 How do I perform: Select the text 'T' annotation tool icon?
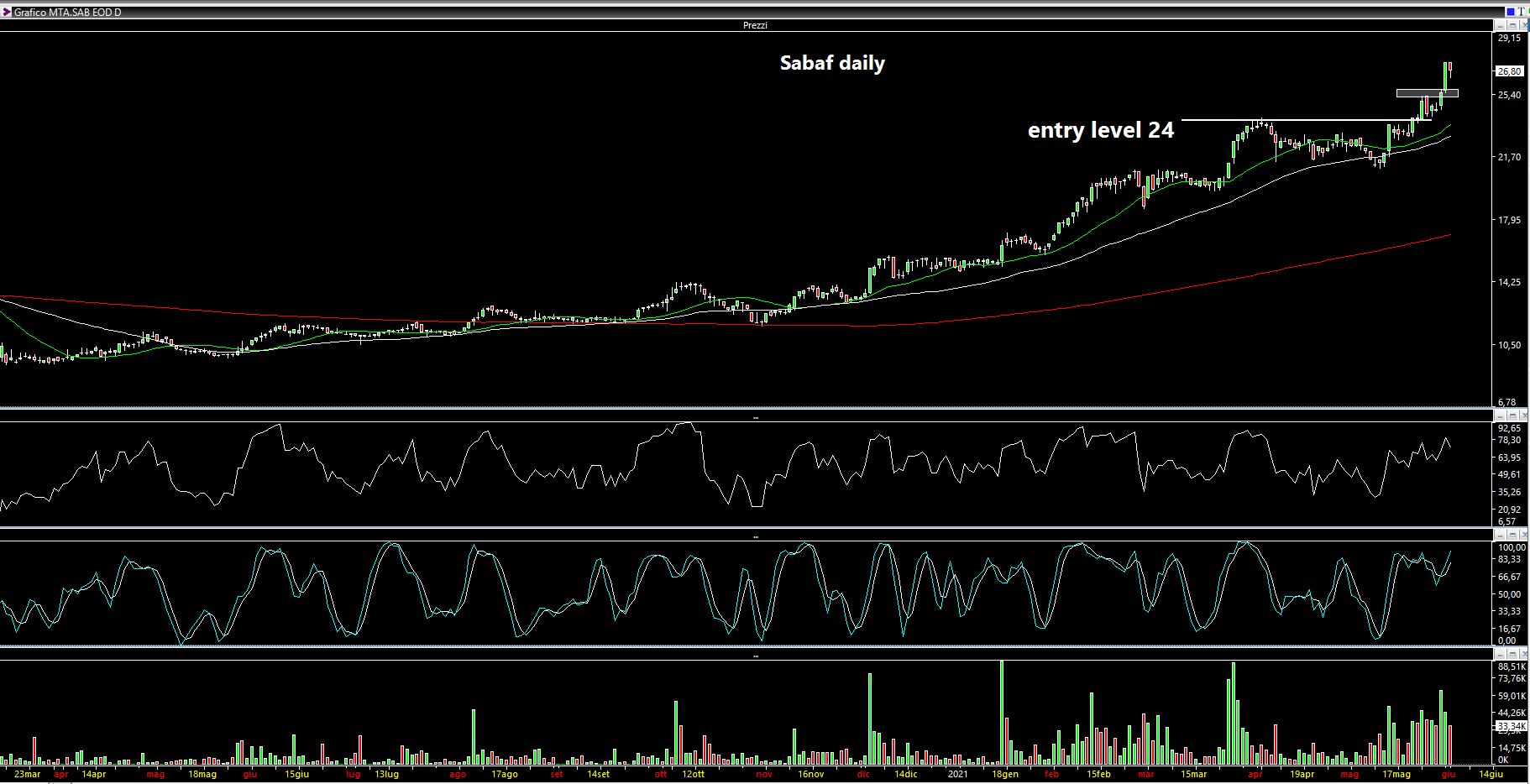tap(1521, 12)
